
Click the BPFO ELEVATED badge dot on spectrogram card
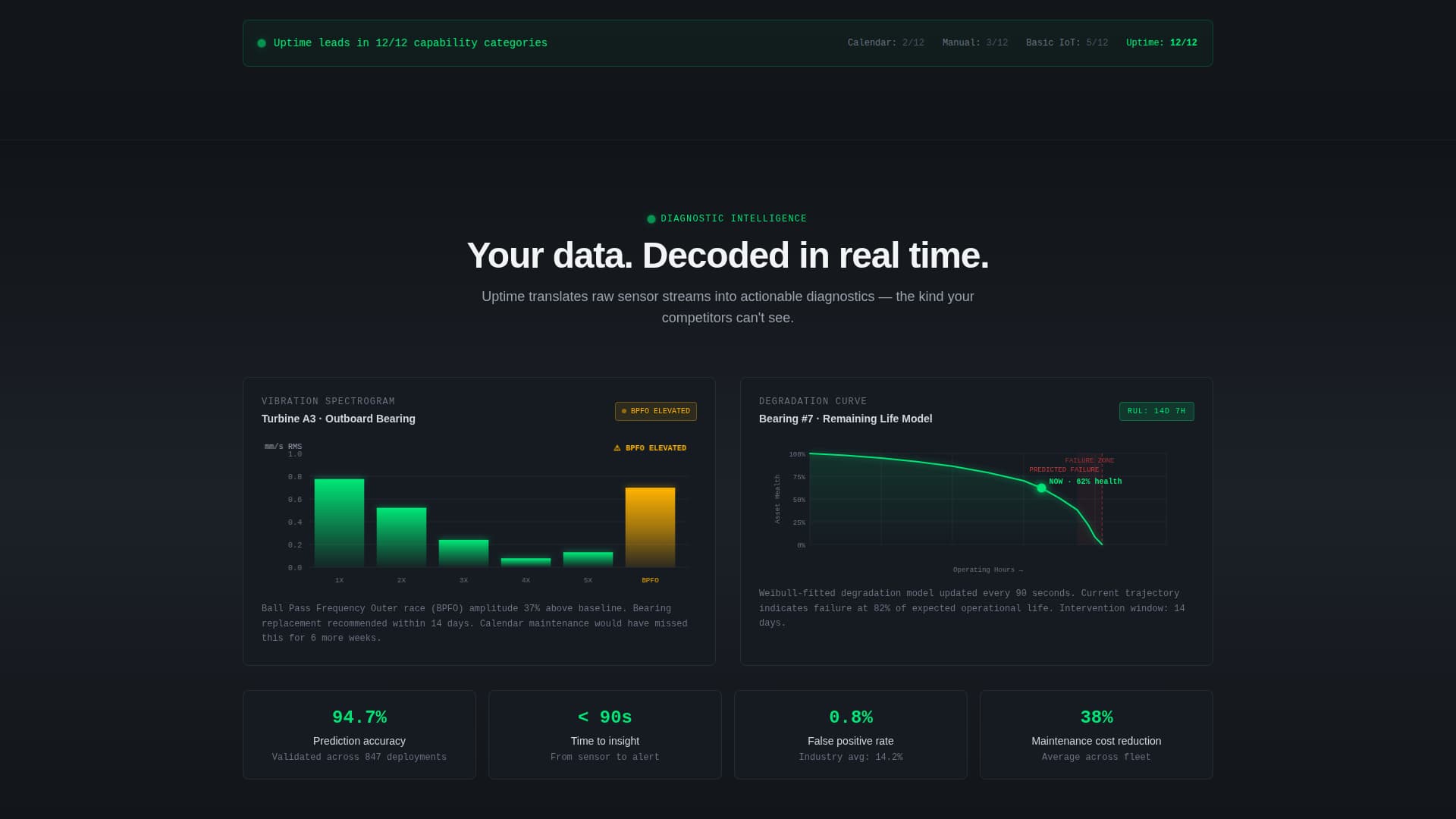coord(624,411)
